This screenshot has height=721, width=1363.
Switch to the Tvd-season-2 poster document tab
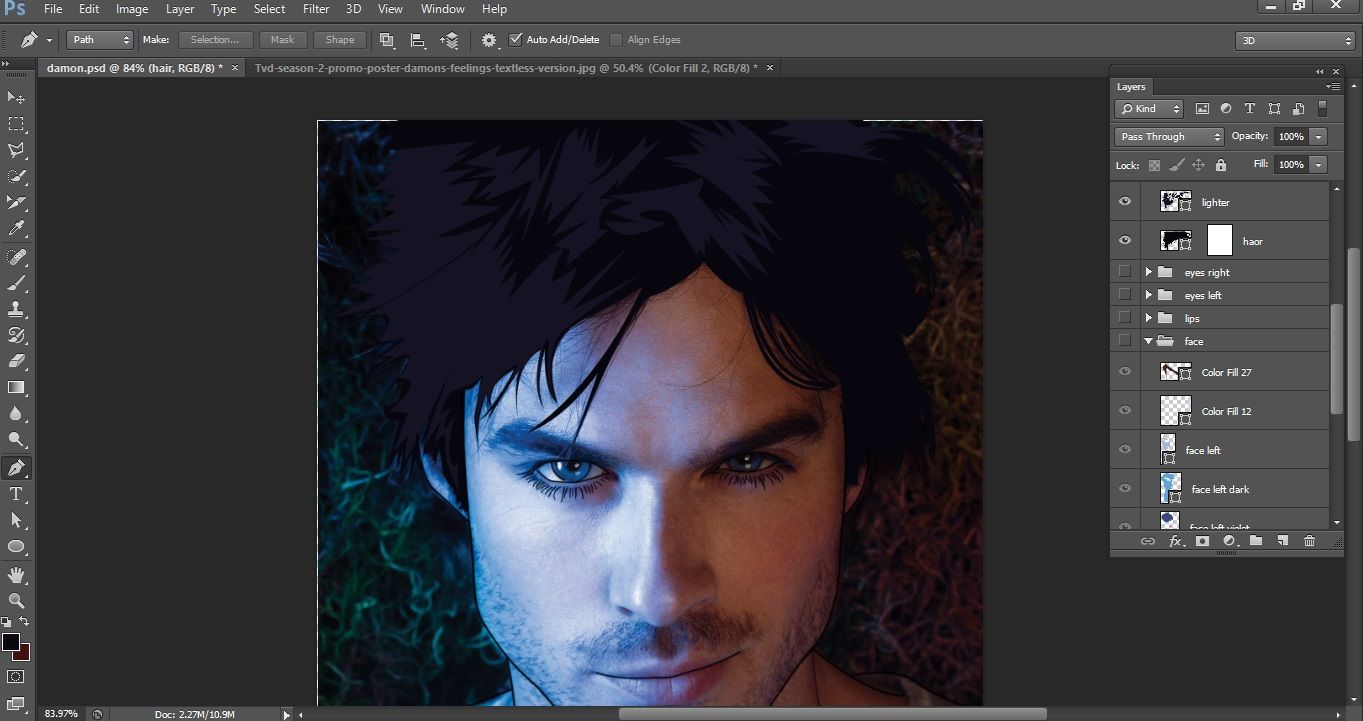[x=506, y=68]
